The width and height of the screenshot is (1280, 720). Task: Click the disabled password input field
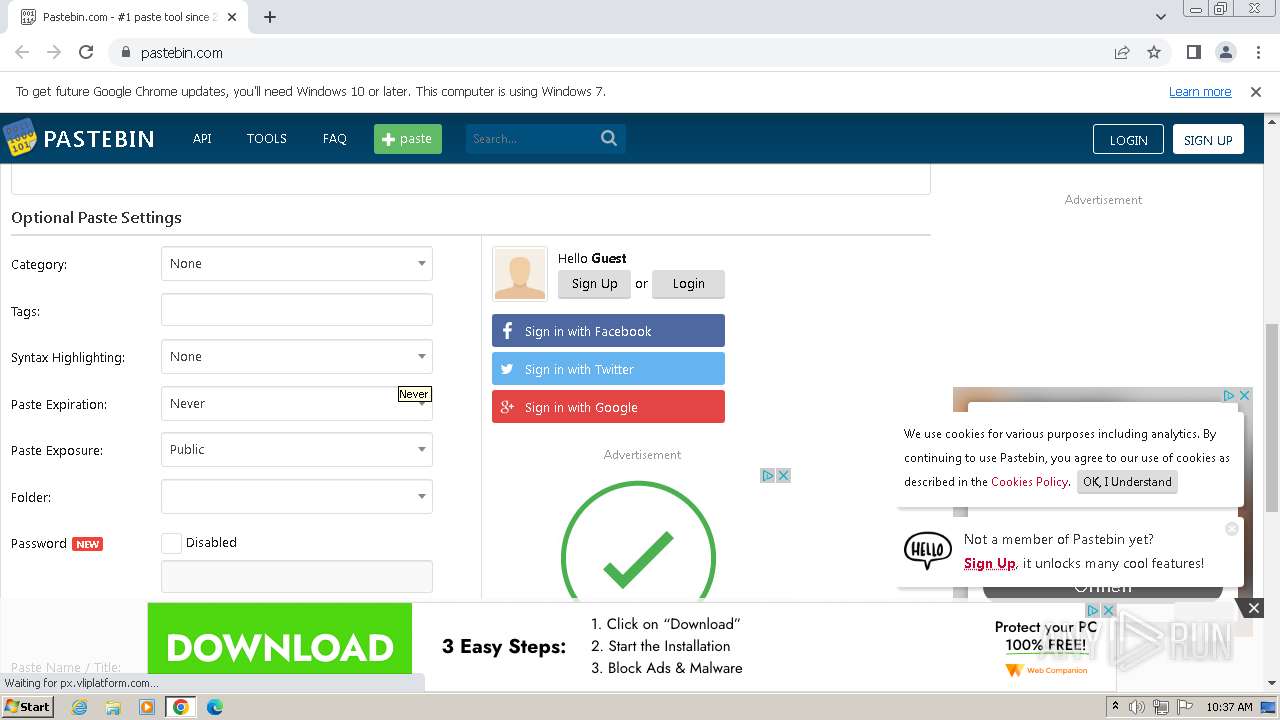pyautogui.click(x=297, y=577)
